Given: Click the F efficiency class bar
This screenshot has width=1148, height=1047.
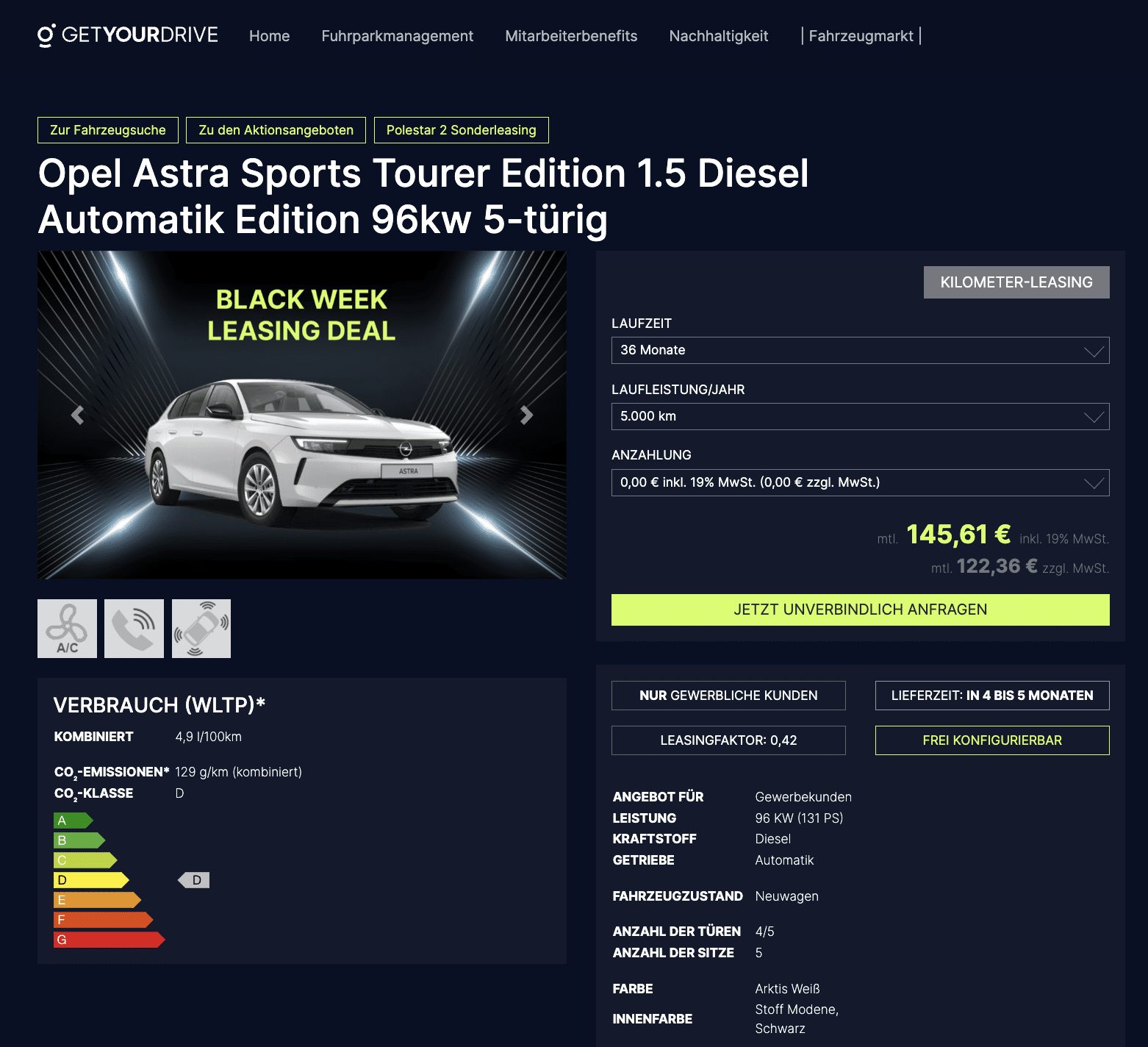Looking at the screenshot, I should 103,920.
